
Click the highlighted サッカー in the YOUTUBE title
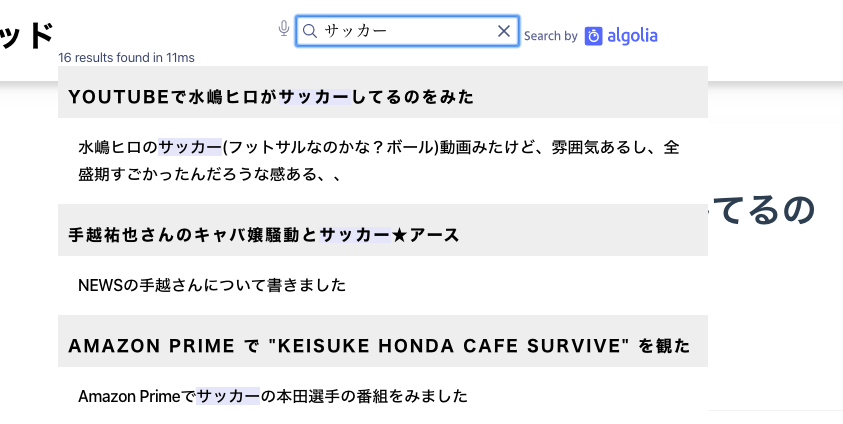tap(315, 97)
